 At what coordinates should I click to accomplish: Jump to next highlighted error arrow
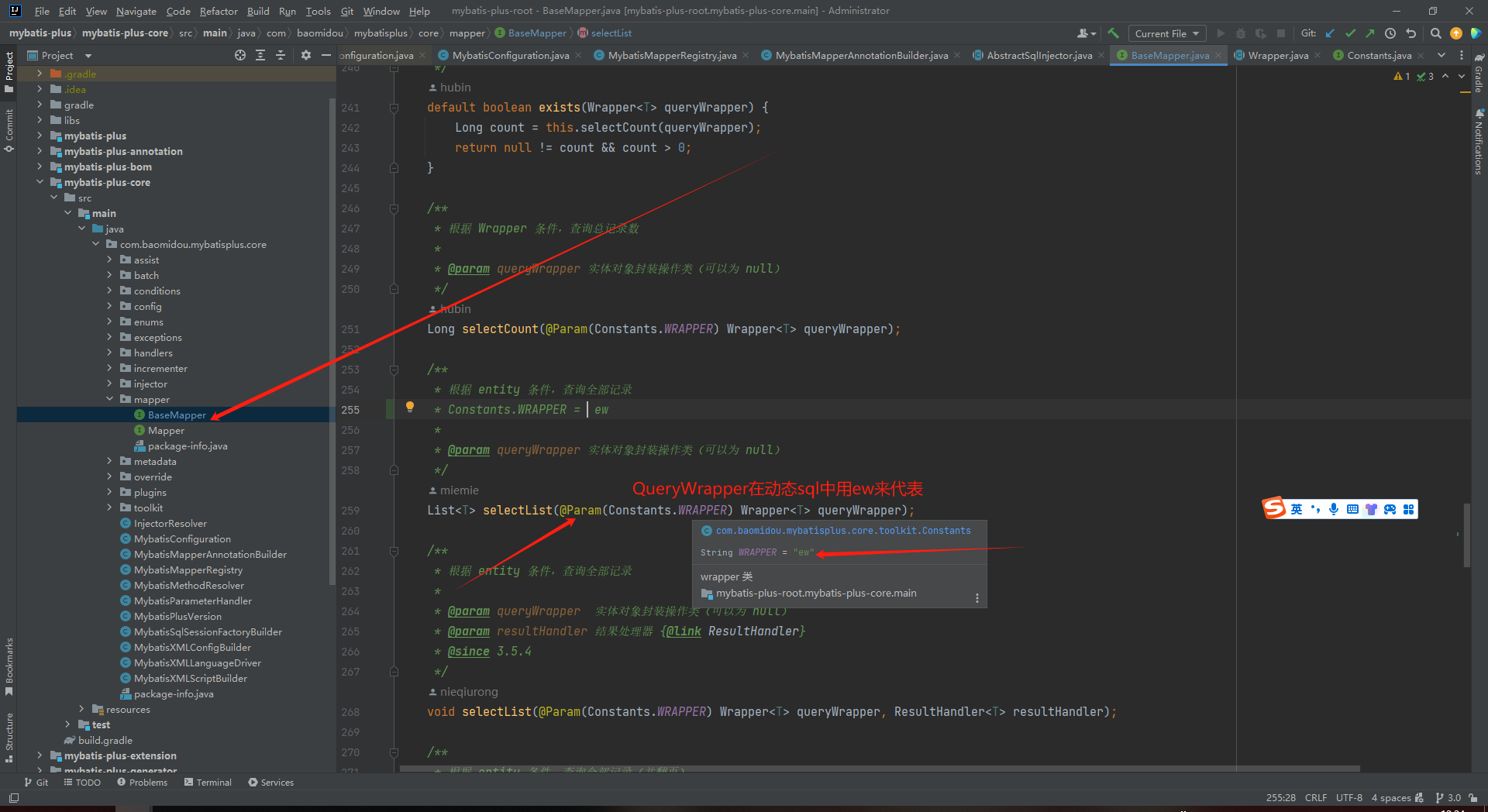(x=1462, y=76)
